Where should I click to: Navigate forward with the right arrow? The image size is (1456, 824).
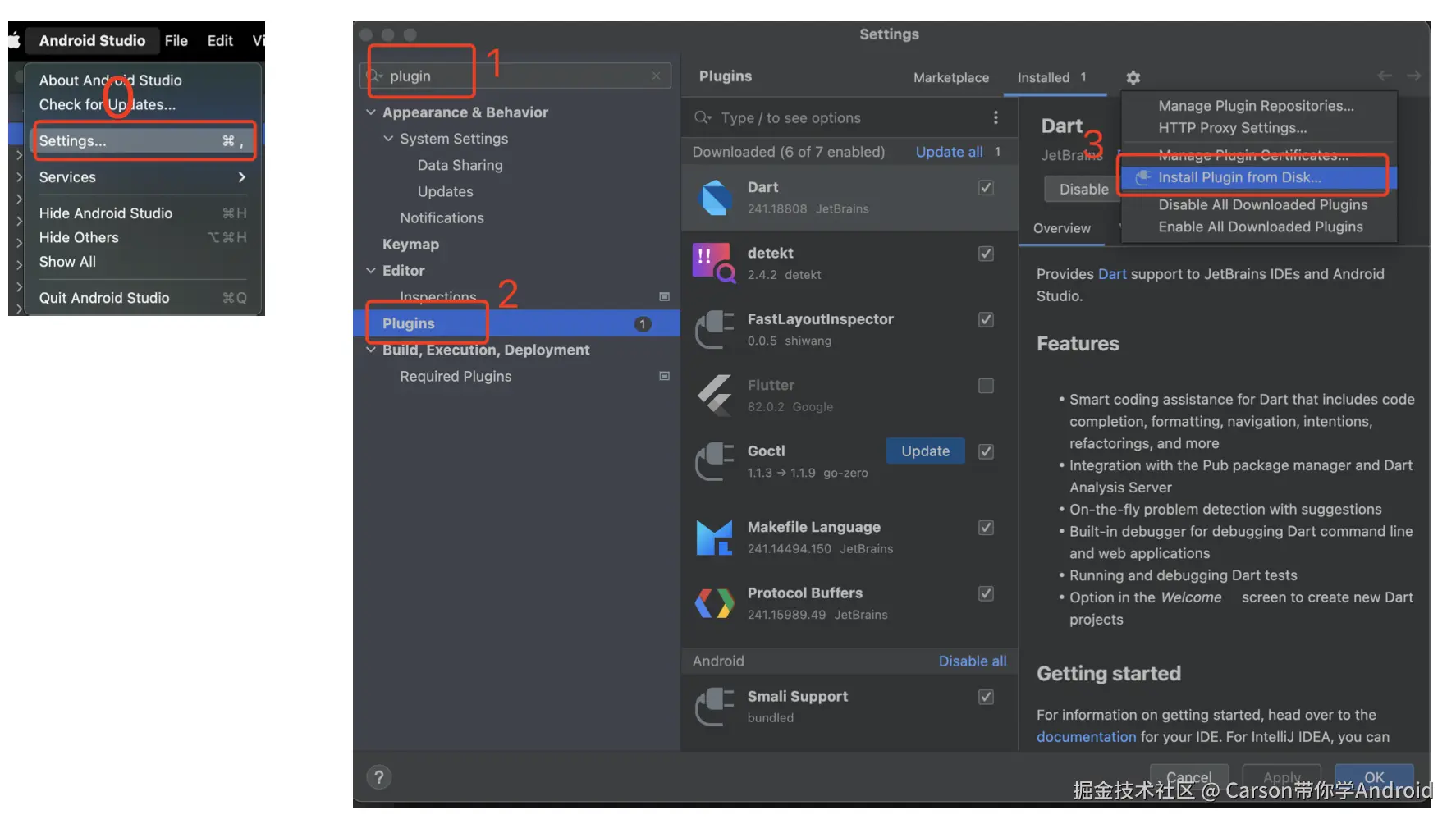(1414, 76)
